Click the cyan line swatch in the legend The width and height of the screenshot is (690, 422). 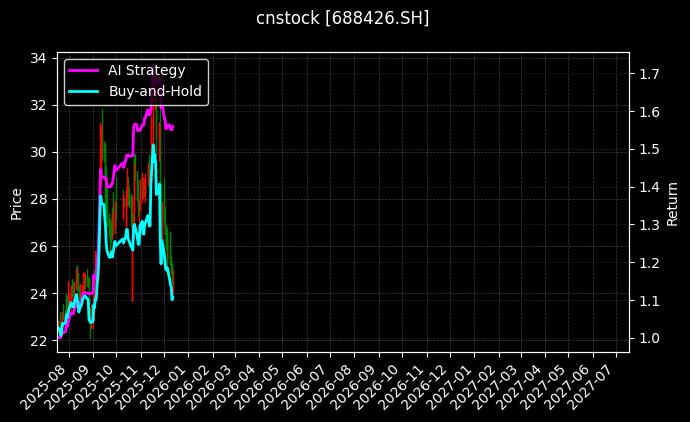tap(83, 90)
